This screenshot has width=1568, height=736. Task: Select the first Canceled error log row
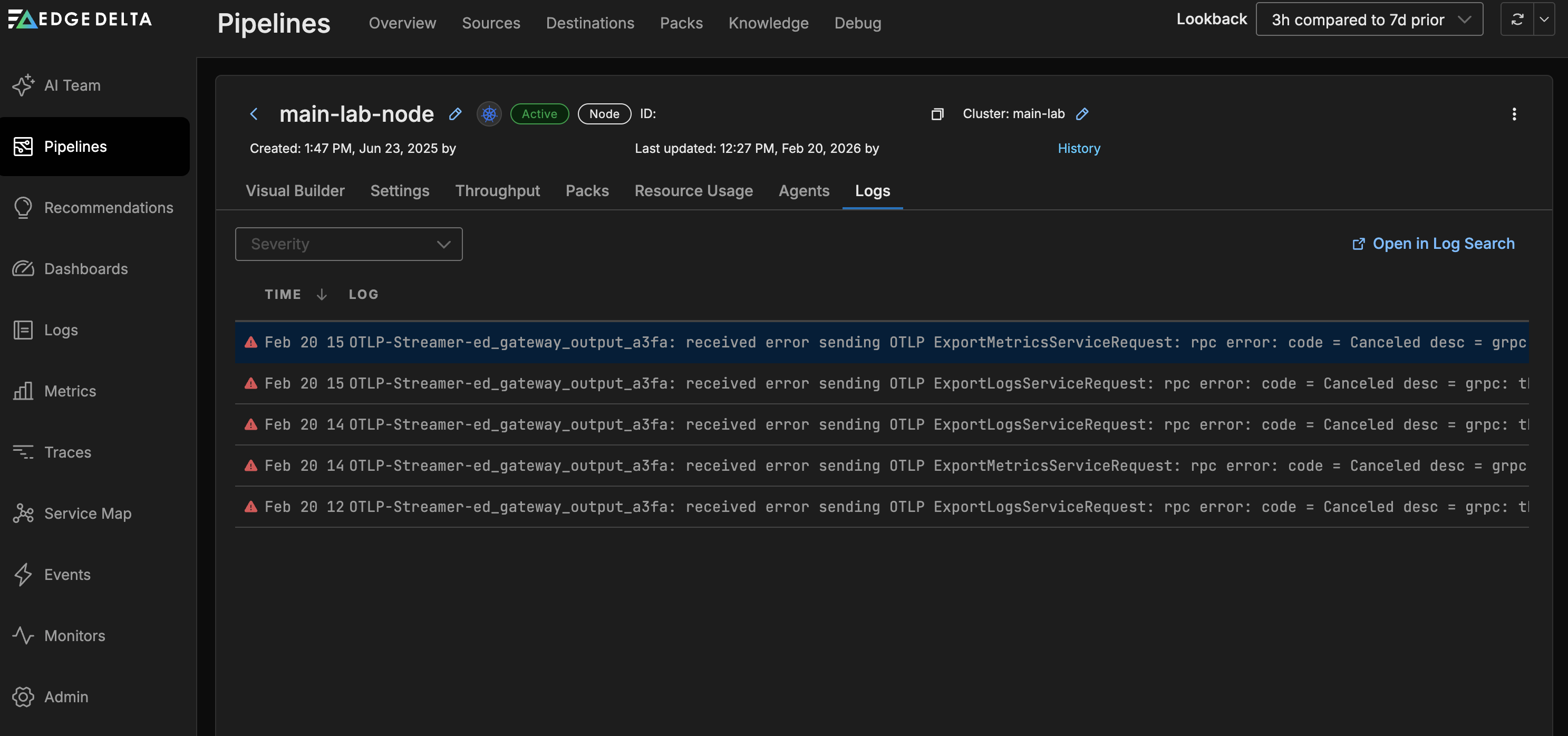730,342
